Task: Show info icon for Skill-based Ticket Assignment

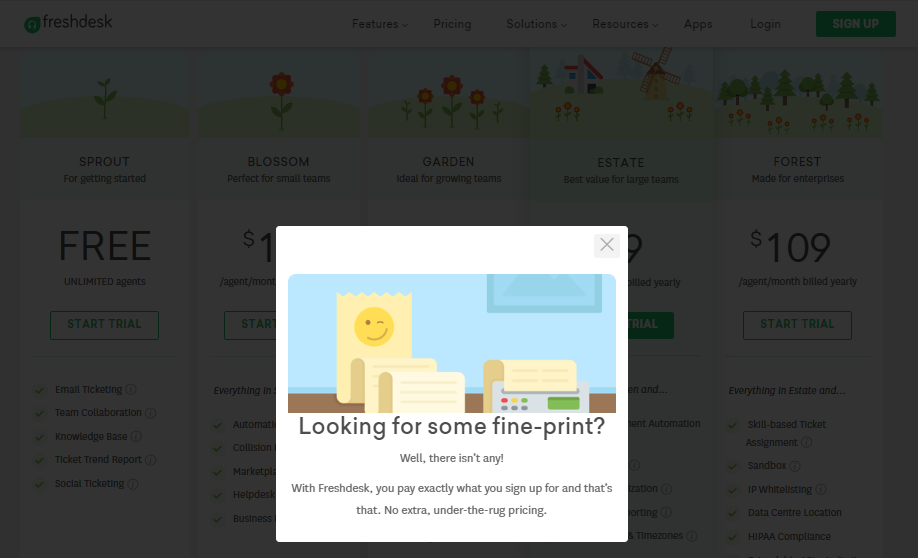Action: tap(806, 442)
